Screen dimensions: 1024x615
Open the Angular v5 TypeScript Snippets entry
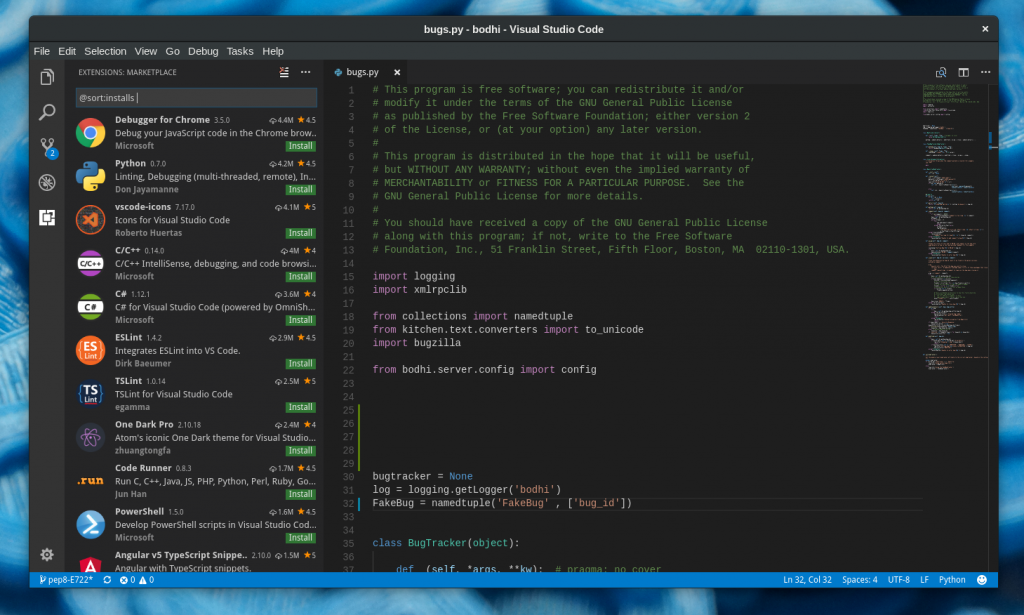(x=196, y=561)
